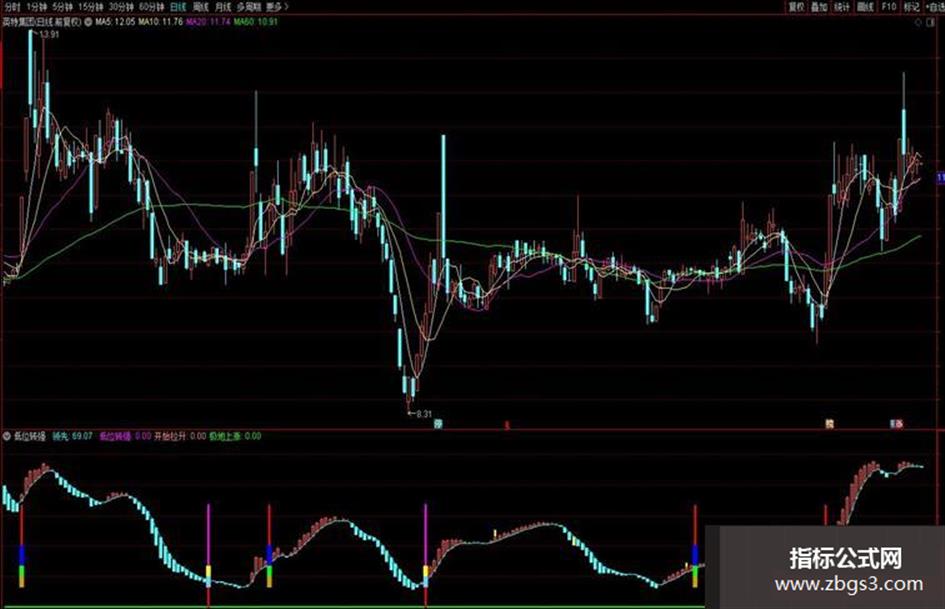Open indicator settings circle icon beside stock name
This screenshot has width=945, height=609.
click(89, 22)
